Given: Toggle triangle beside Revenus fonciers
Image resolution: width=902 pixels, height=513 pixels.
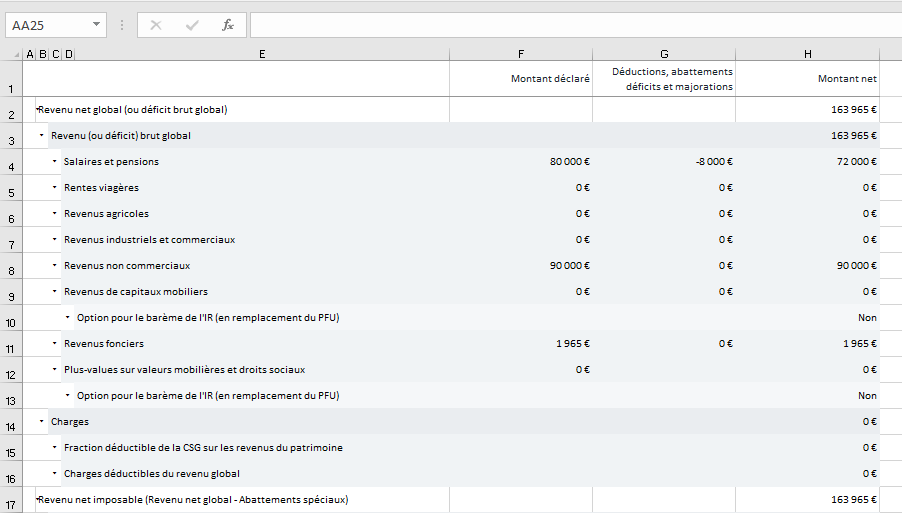Looking at the screenshot, I should tap(55, 344).
